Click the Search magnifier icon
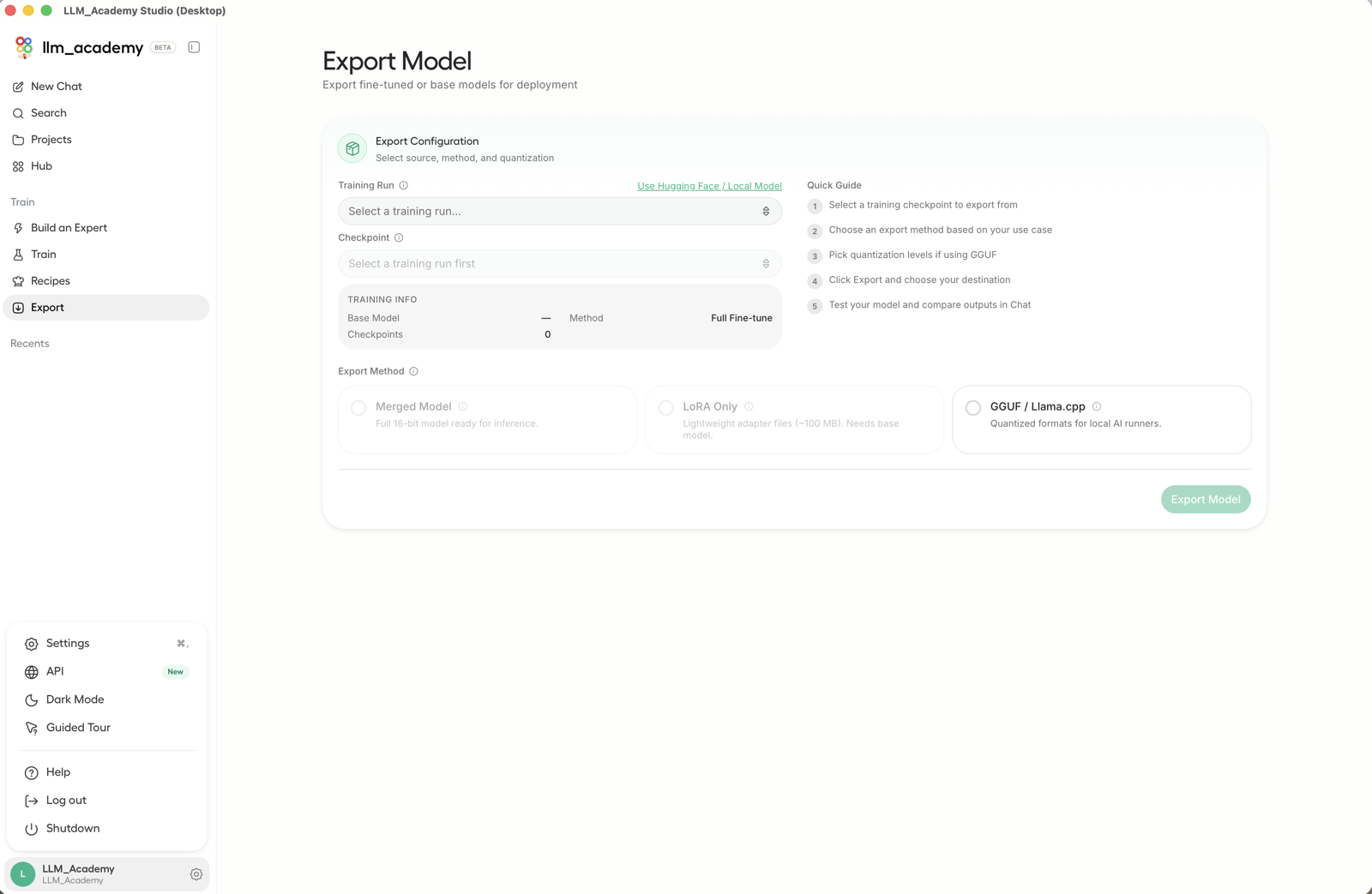The image size is (1372, 894). click(18, 113)
